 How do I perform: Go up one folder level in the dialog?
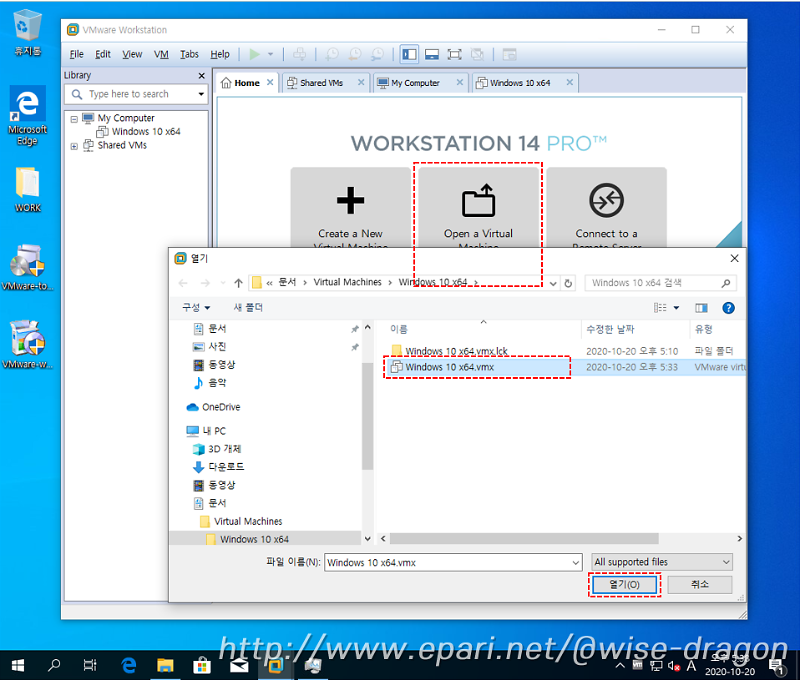coord(238,283)
